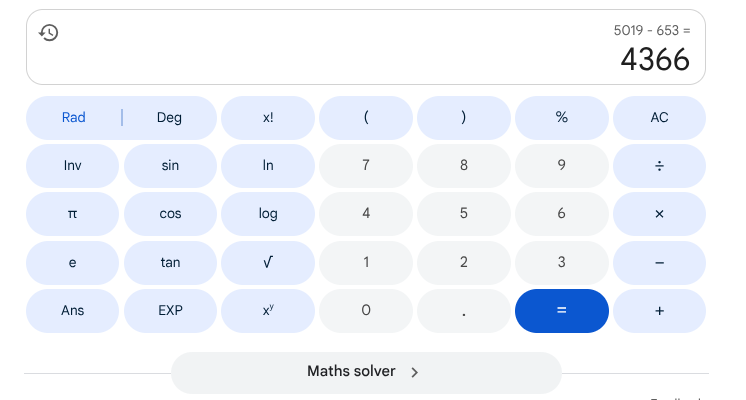Click the minus operator key

tap(659, 262)
